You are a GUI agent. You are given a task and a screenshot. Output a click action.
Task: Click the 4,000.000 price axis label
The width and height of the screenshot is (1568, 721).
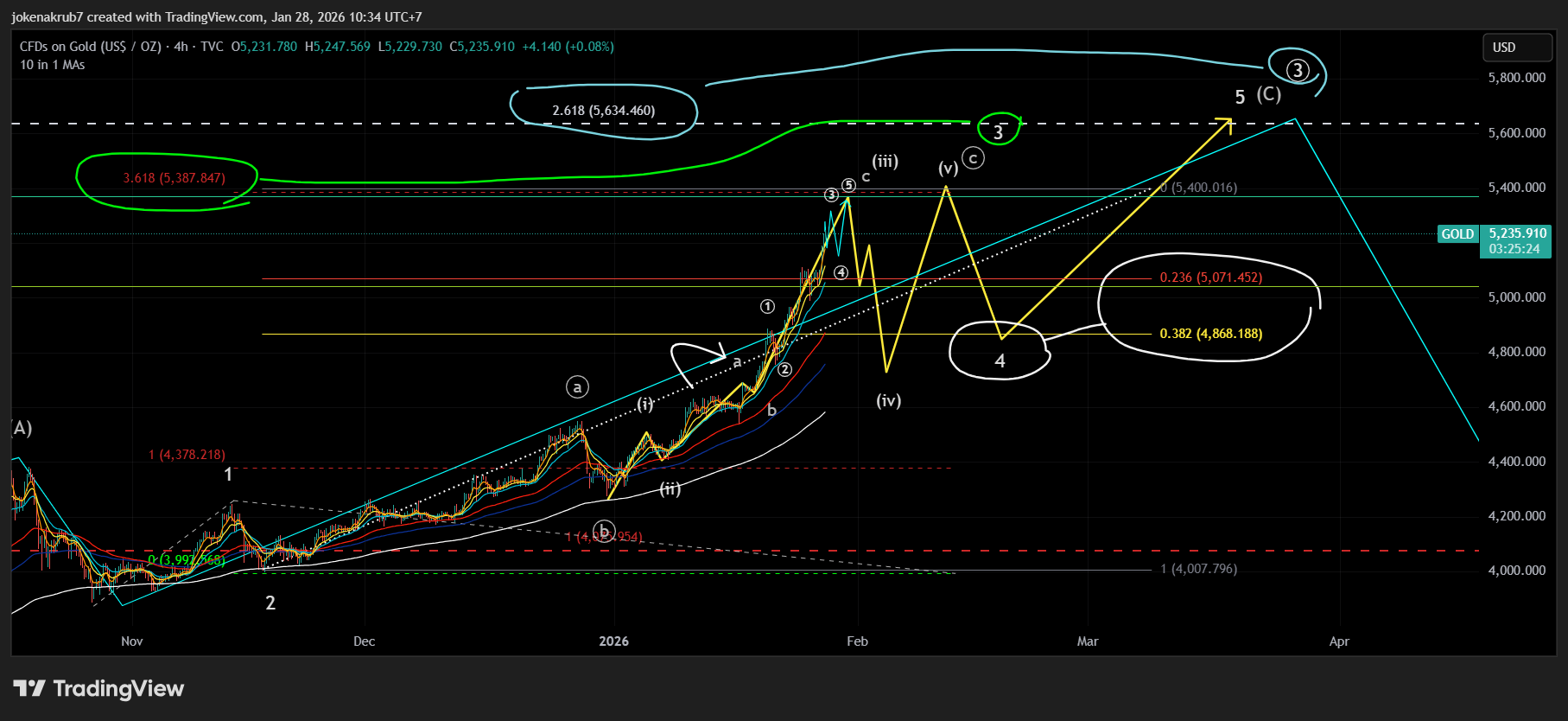pyautogui.click(x=1517, y=571)
